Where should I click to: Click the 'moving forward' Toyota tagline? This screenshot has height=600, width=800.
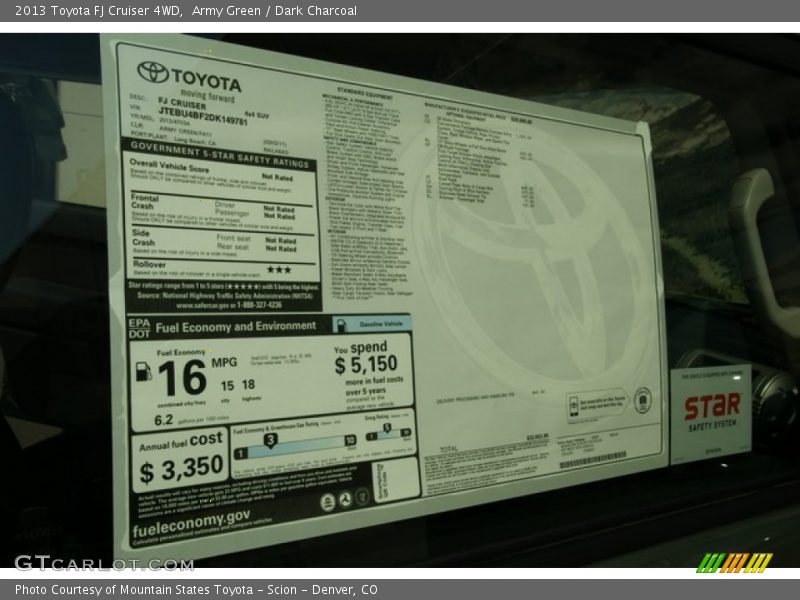point(208,95)
